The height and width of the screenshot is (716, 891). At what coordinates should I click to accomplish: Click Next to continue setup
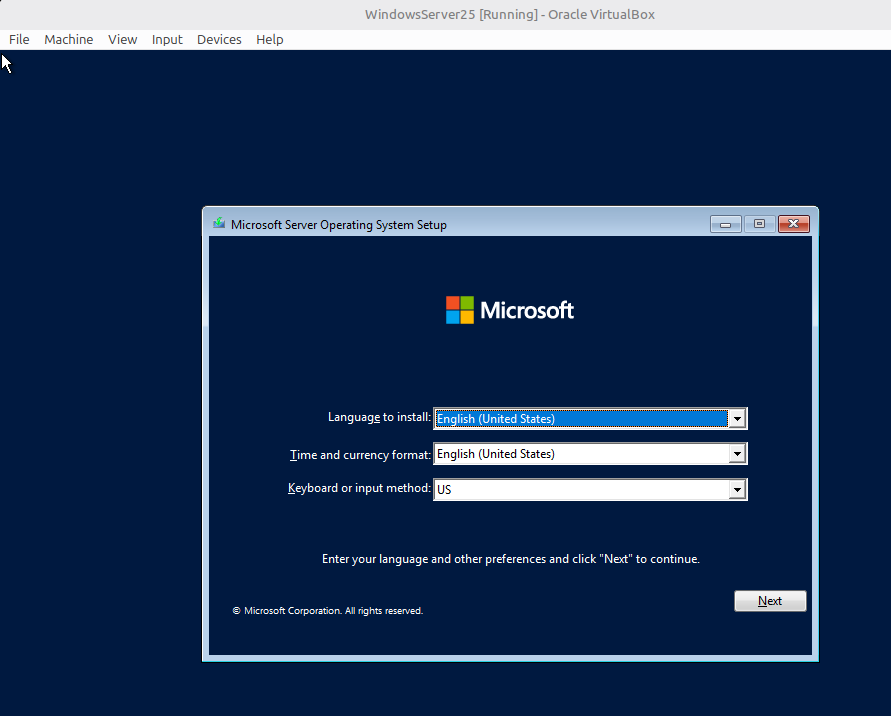770,601
